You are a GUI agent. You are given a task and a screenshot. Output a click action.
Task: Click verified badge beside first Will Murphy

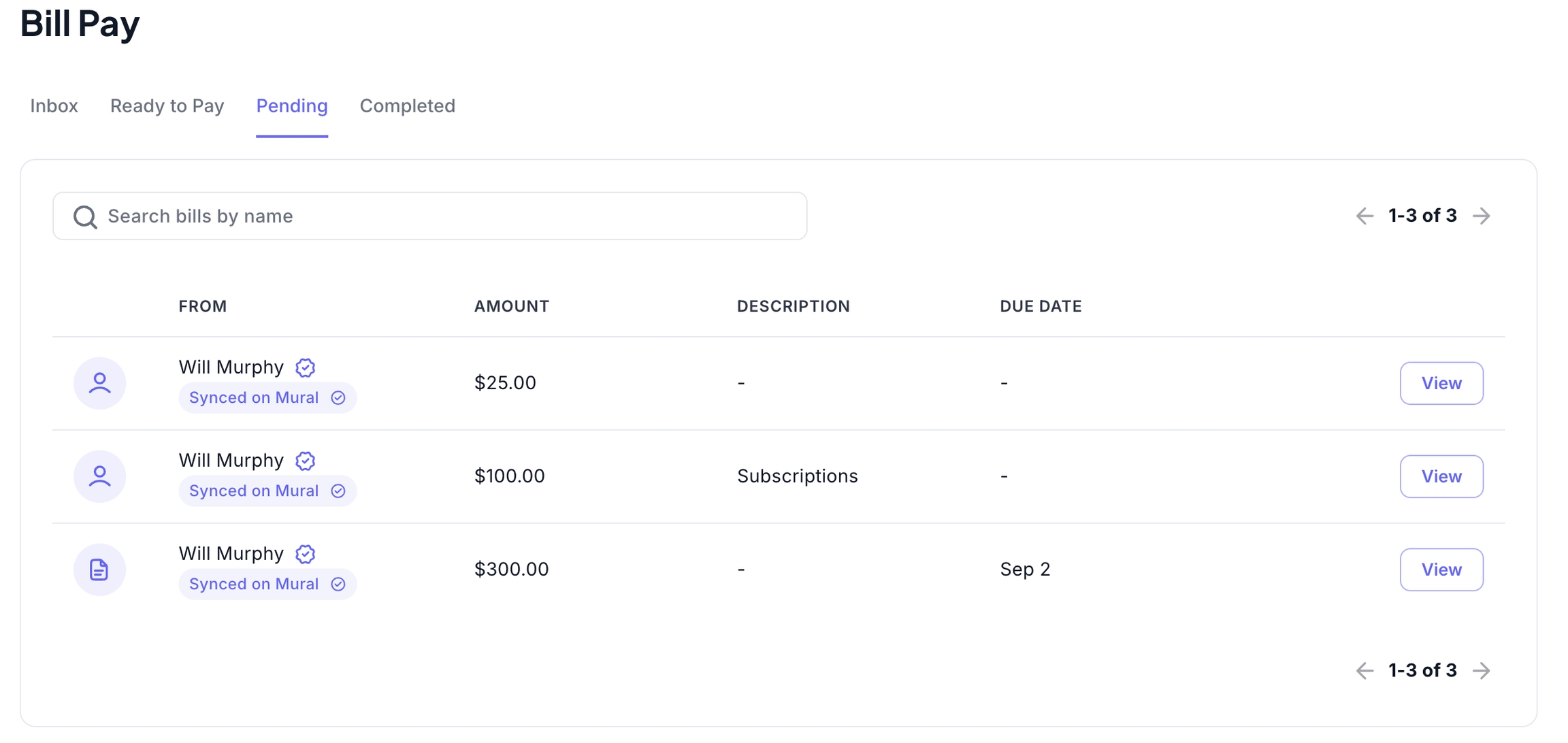306,367
